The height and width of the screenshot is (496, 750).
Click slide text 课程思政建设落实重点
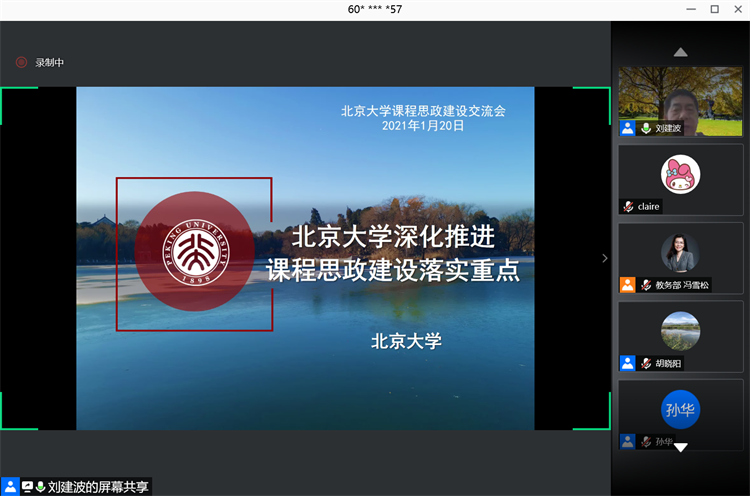pos(393,270)
